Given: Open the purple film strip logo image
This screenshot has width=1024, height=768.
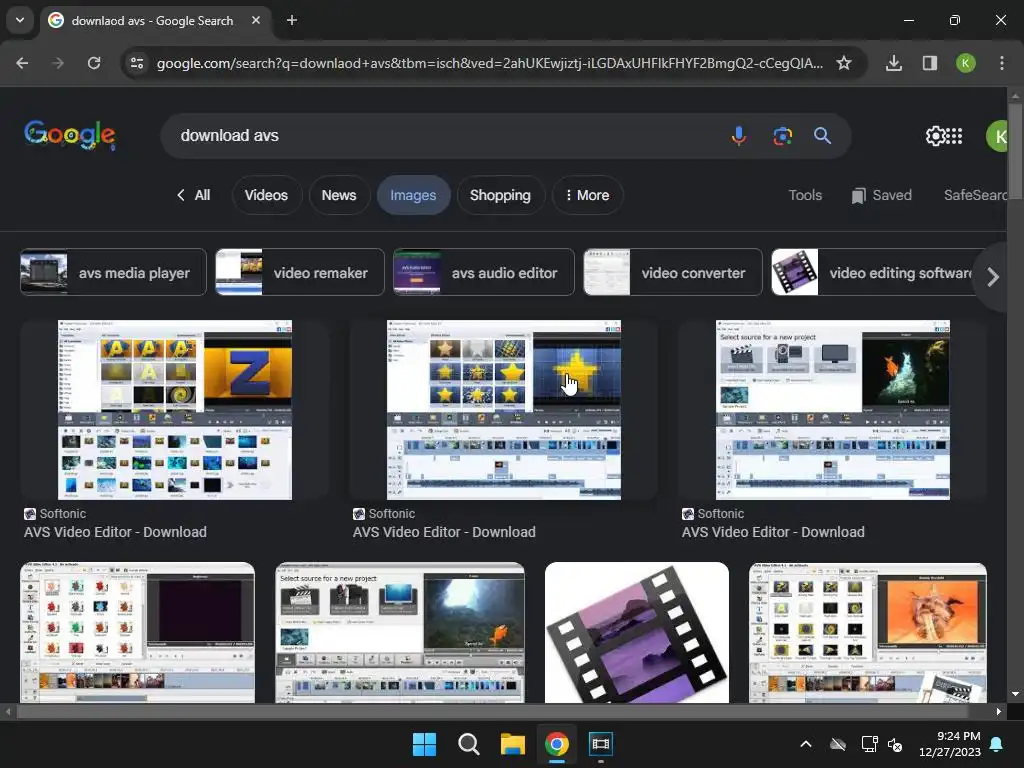Looking at the screenshot, I should click(x=637, y=632).
